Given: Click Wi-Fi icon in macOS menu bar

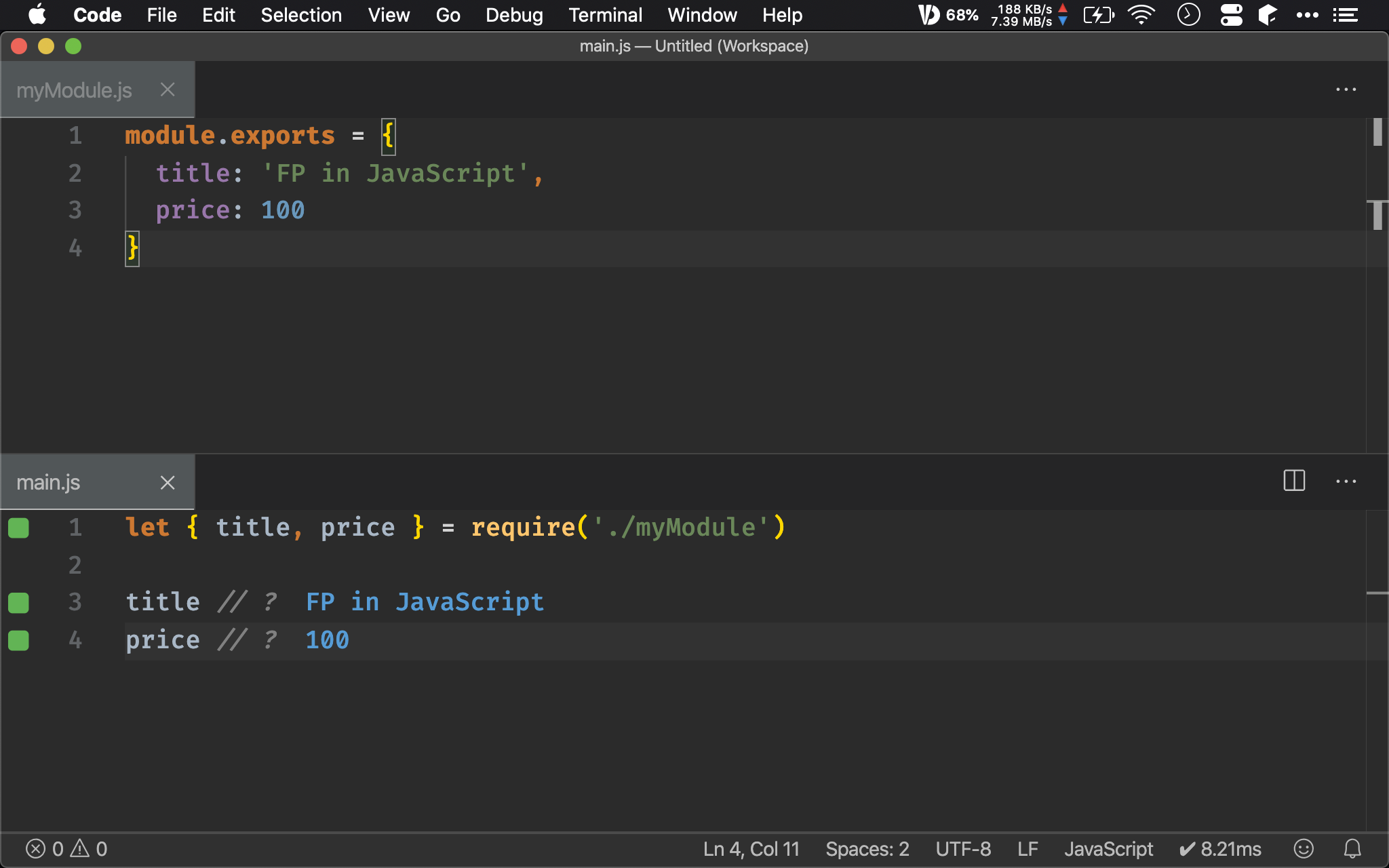Looking at the screenshot, I should [1141, 15].
